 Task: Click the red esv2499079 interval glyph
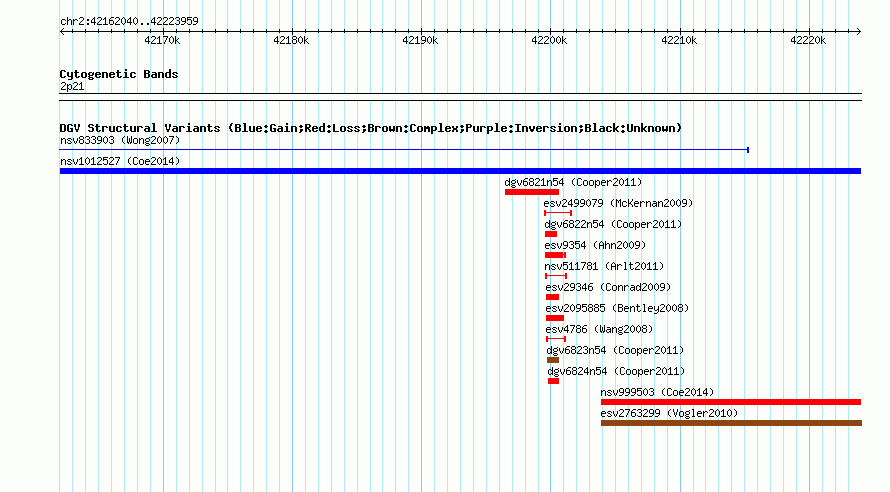click(x=558, y=213)
